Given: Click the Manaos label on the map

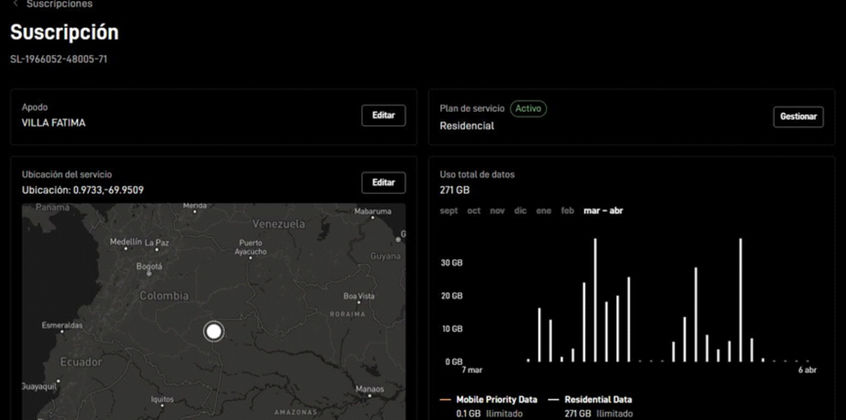Looking at the screenshot, I should (370, 389).
